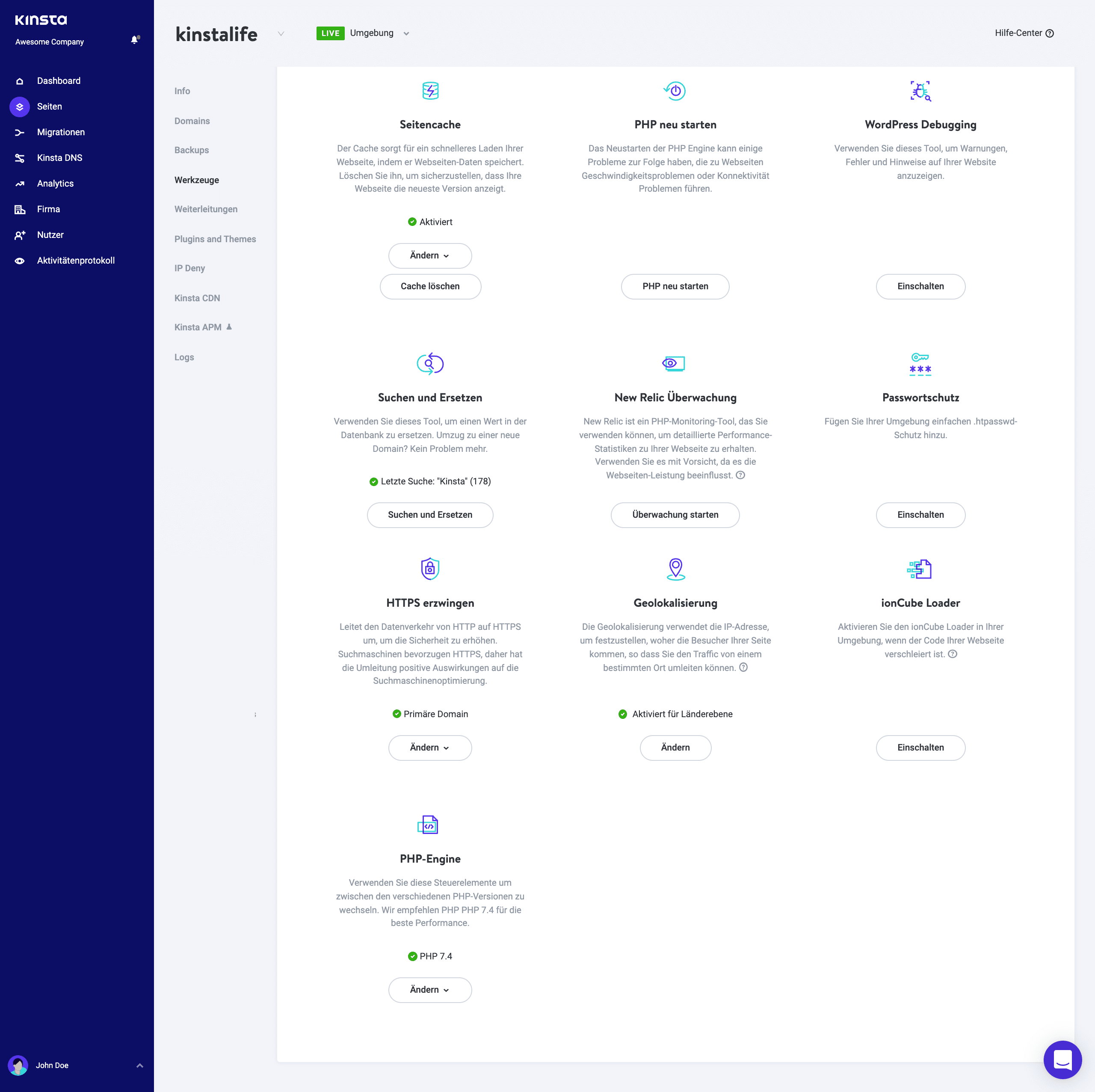Click the Geolokalisierung location pin icon

click(x=675, y=569)
